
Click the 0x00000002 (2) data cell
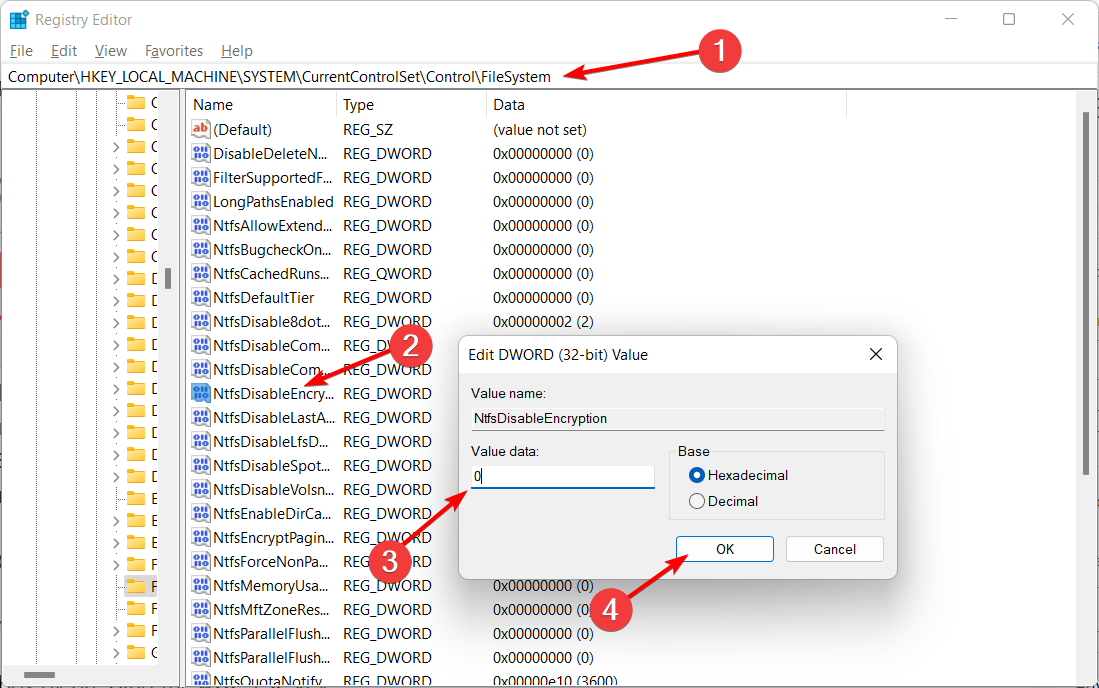[x=543, y=322]
